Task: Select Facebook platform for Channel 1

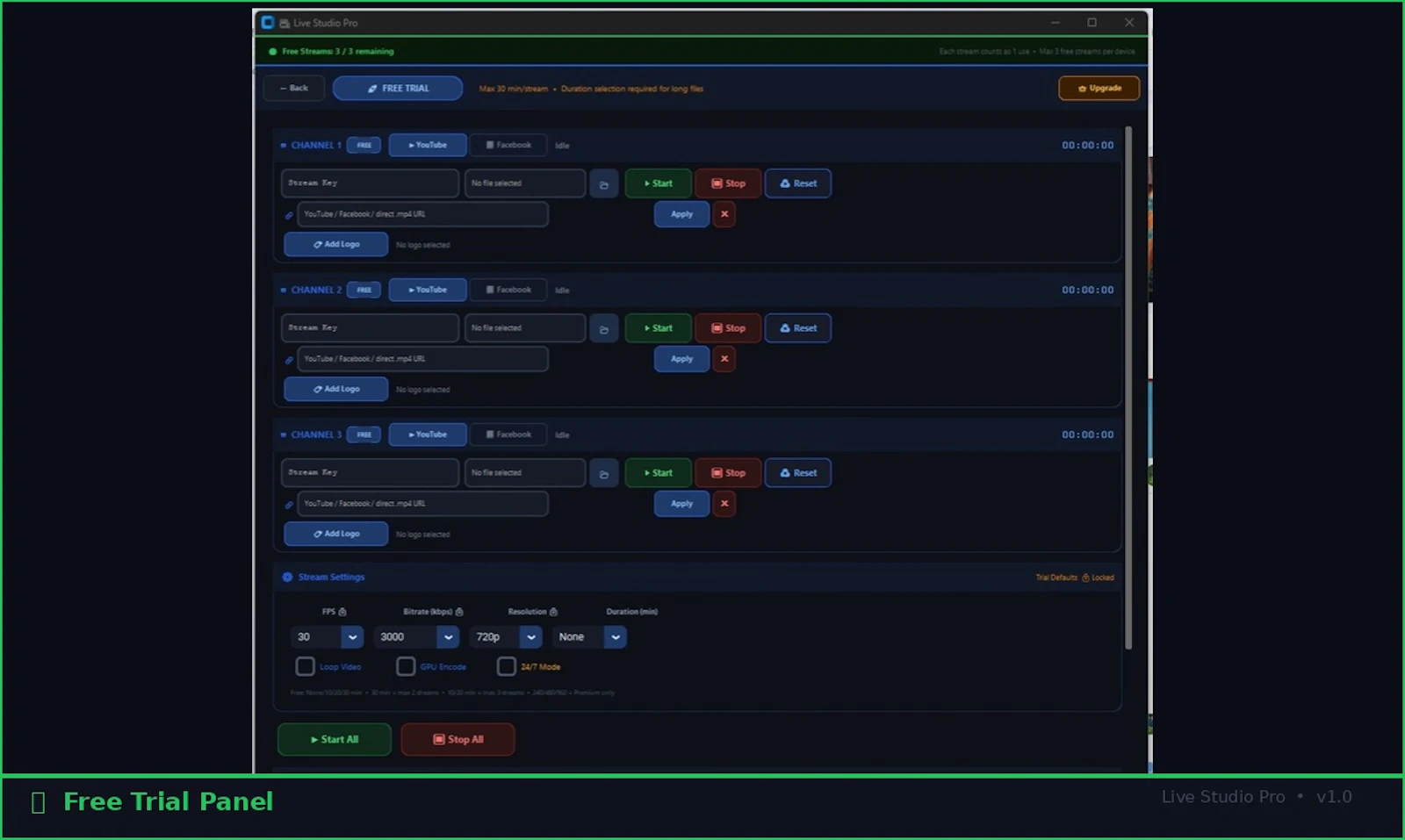Action: click(508, 145)
